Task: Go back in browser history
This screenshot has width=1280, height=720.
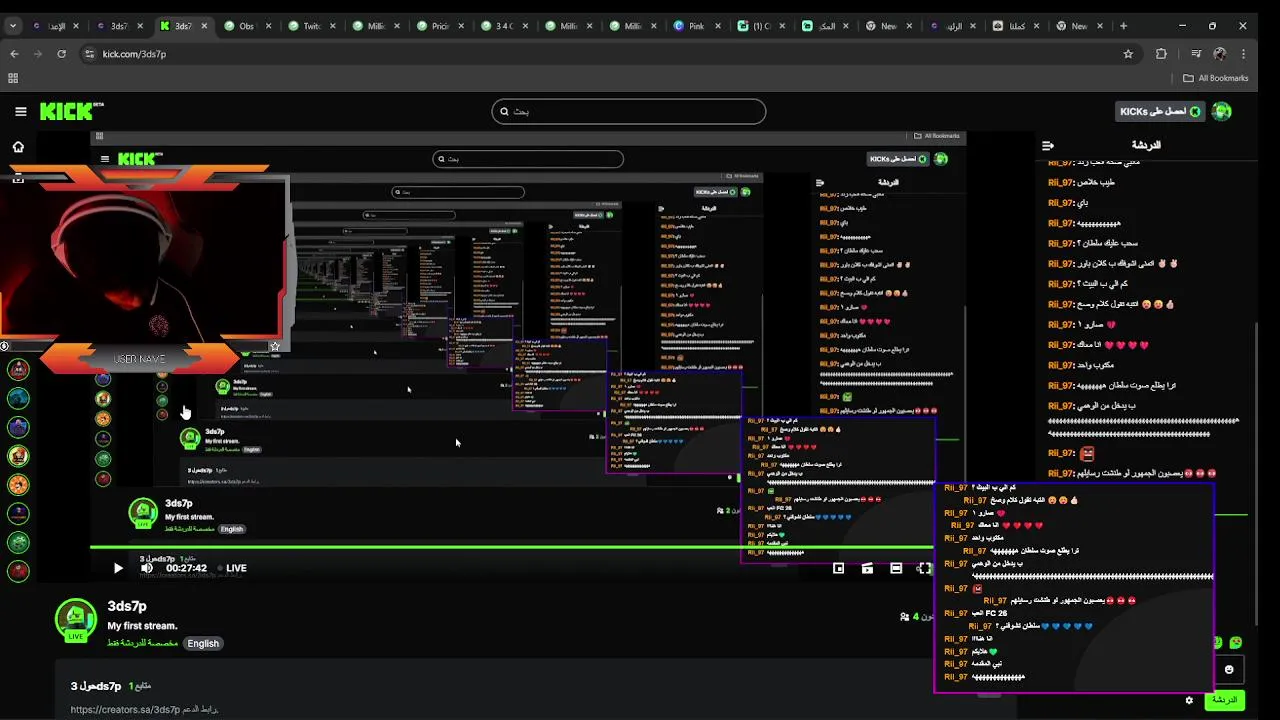Action: (14, 54)
